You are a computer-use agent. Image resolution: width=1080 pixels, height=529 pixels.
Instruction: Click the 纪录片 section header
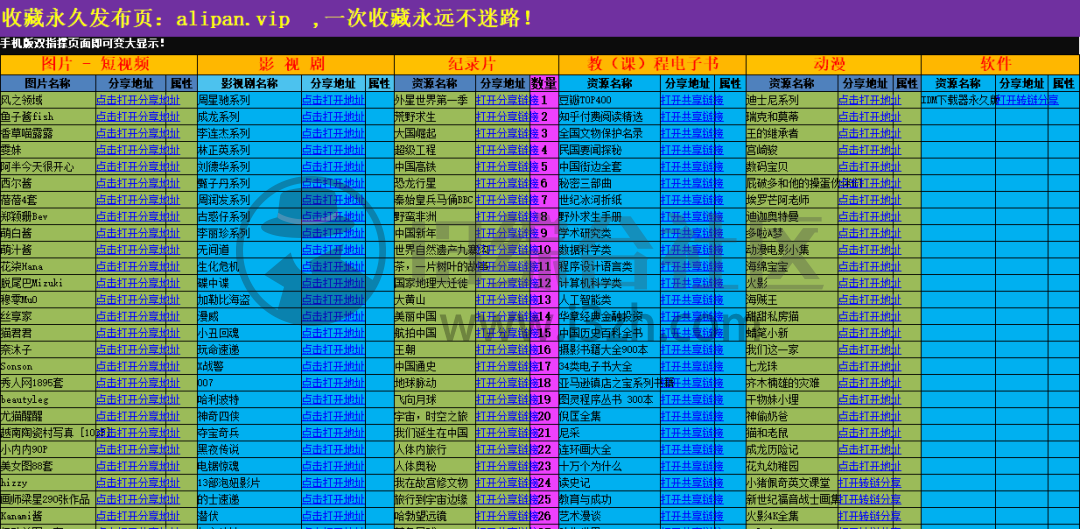pyautogui.click(x=476, y=65)
